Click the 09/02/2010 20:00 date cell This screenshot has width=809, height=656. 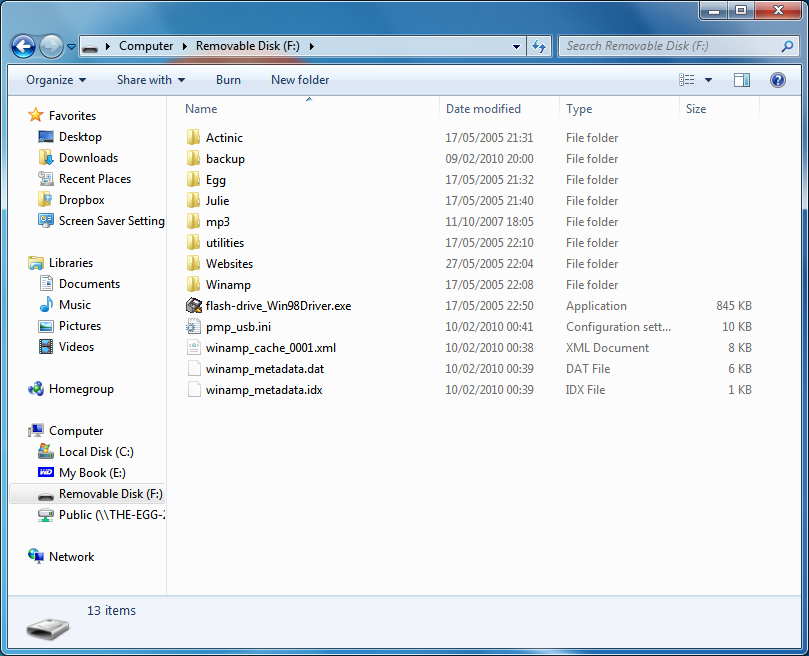click(x=489, y=159)
